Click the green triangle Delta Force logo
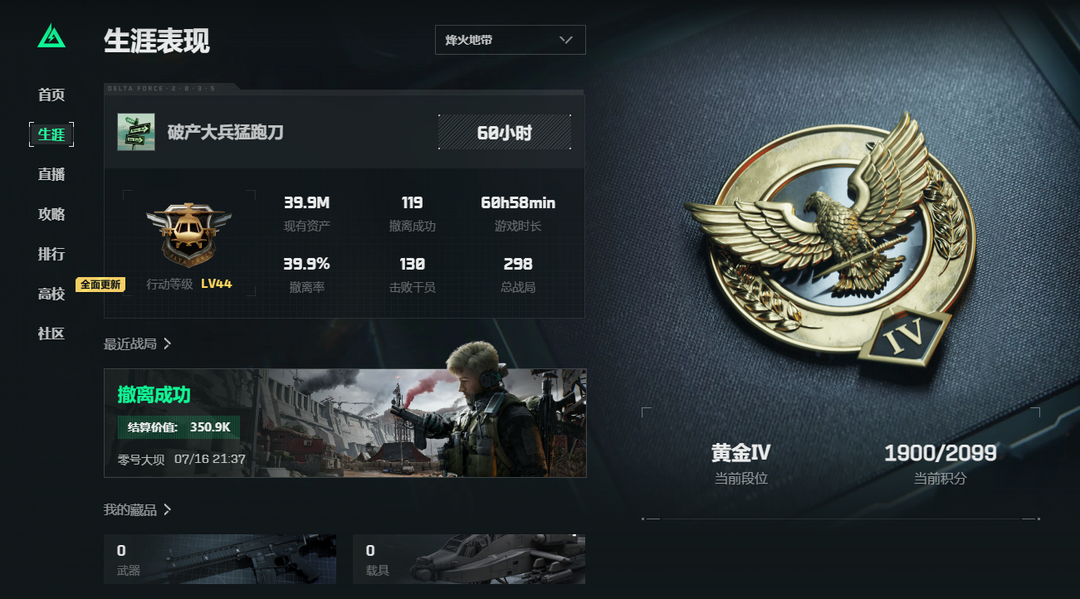1080x599 pixels. click(52, 36)
